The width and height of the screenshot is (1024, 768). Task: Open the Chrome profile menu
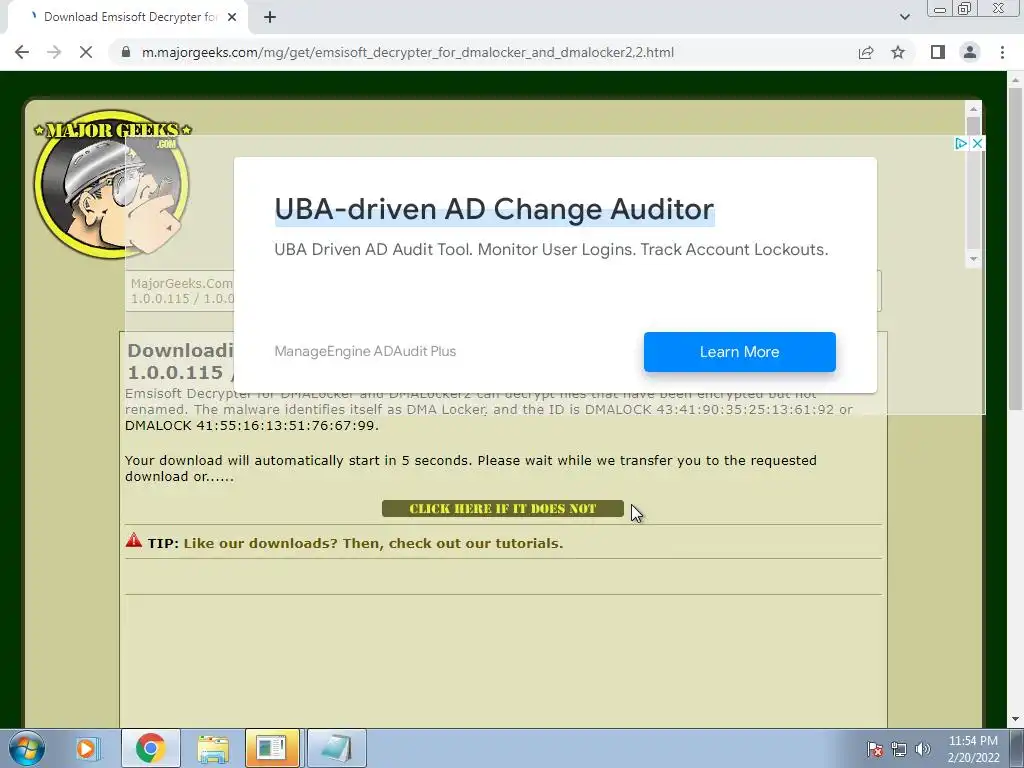(970, 52)
